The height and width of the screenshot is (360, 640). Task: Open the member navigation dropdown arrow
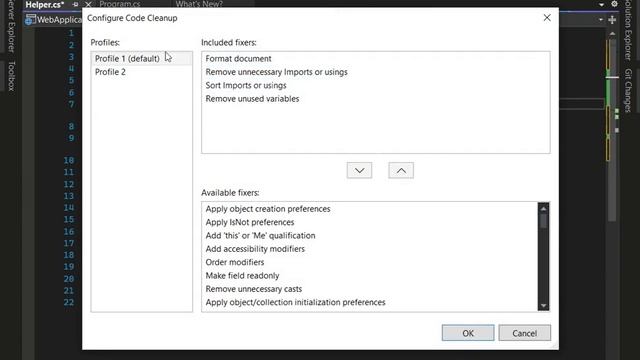click(601, 20)
